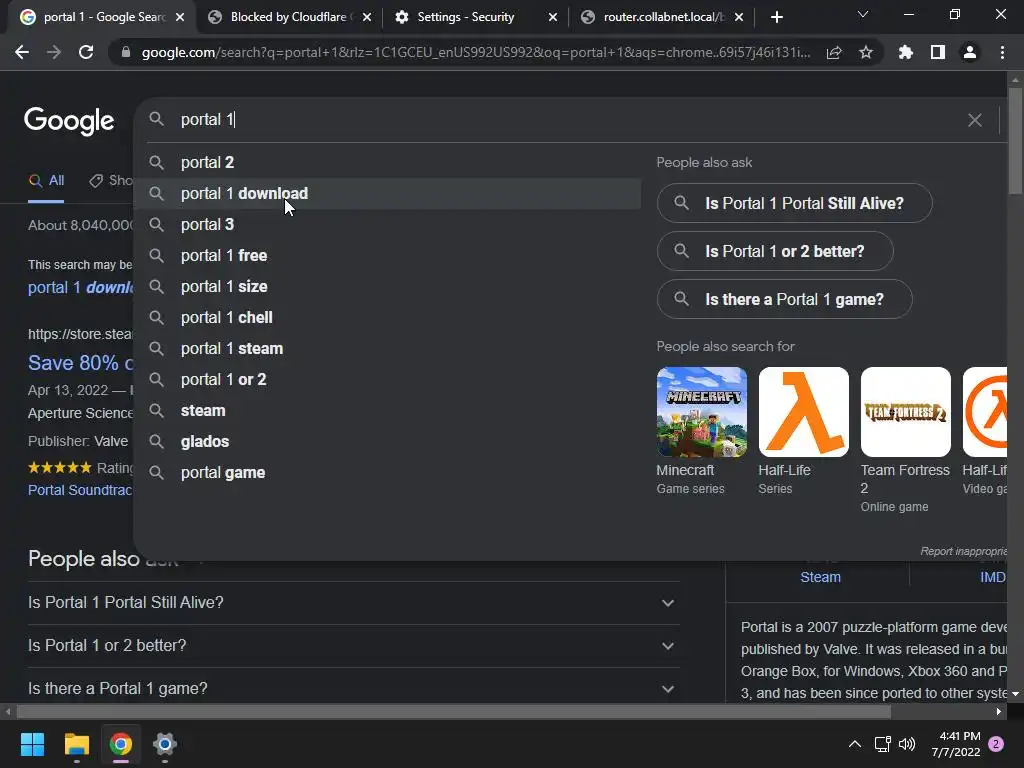Choose suggestion 'portal 2'

point(387,162)
